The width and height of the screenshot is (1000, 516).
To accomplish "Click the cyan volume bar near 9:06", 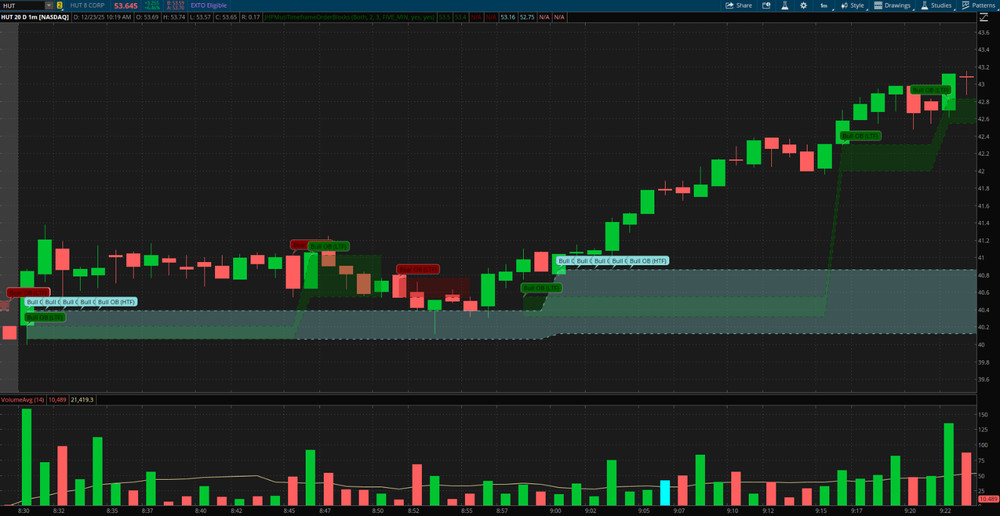I will (665, 492).
